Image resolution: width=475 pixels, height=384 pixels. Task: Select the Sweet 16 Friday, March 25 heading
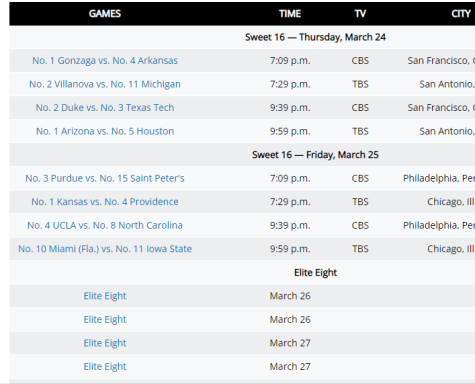(315, 155)
